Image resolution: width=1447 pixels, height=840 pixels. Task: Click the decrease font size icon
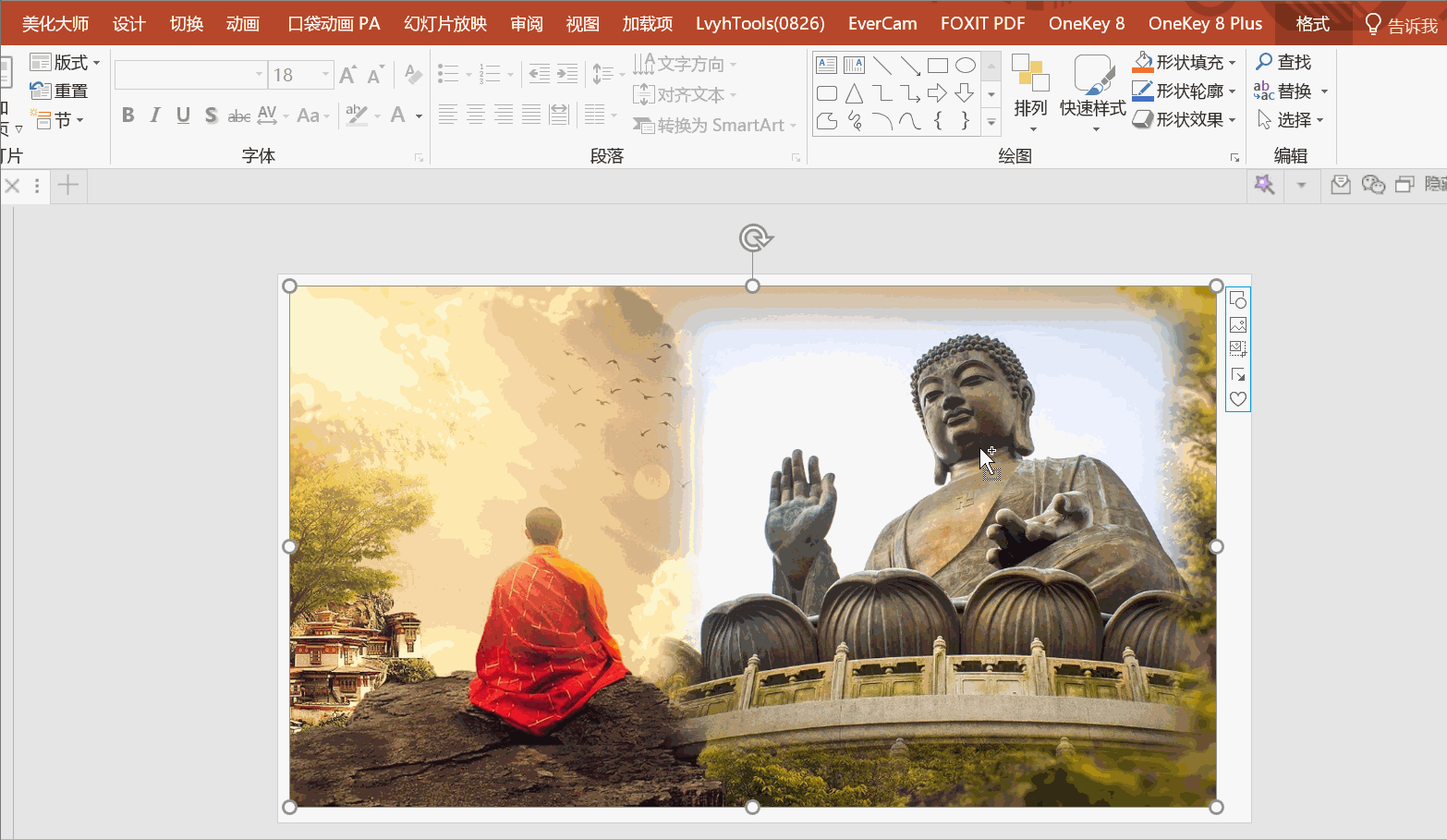click(x=375, y=75)
